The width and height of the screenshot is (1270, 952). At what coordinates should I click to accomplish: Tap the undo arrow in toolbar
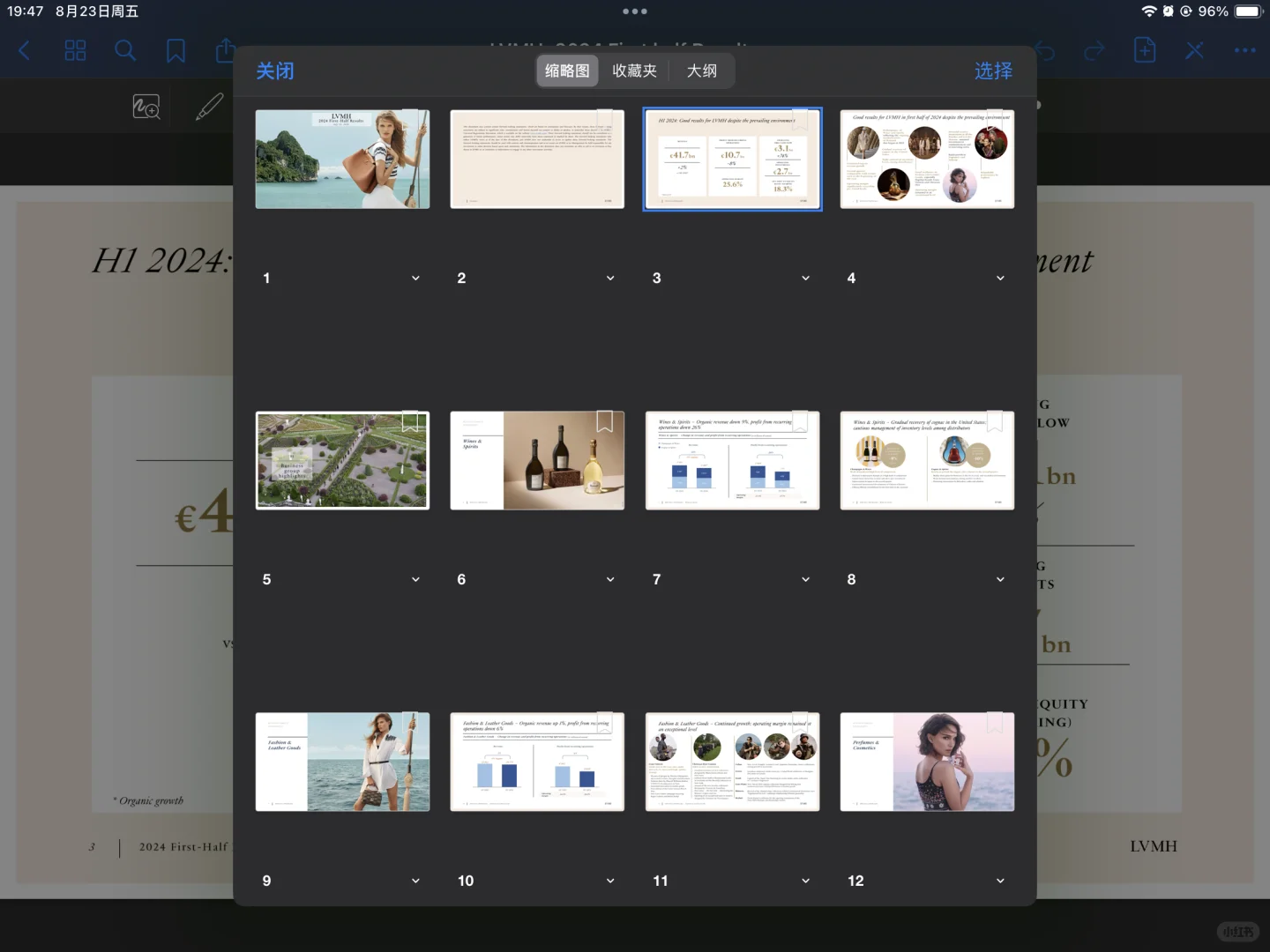pos(1045,51)
